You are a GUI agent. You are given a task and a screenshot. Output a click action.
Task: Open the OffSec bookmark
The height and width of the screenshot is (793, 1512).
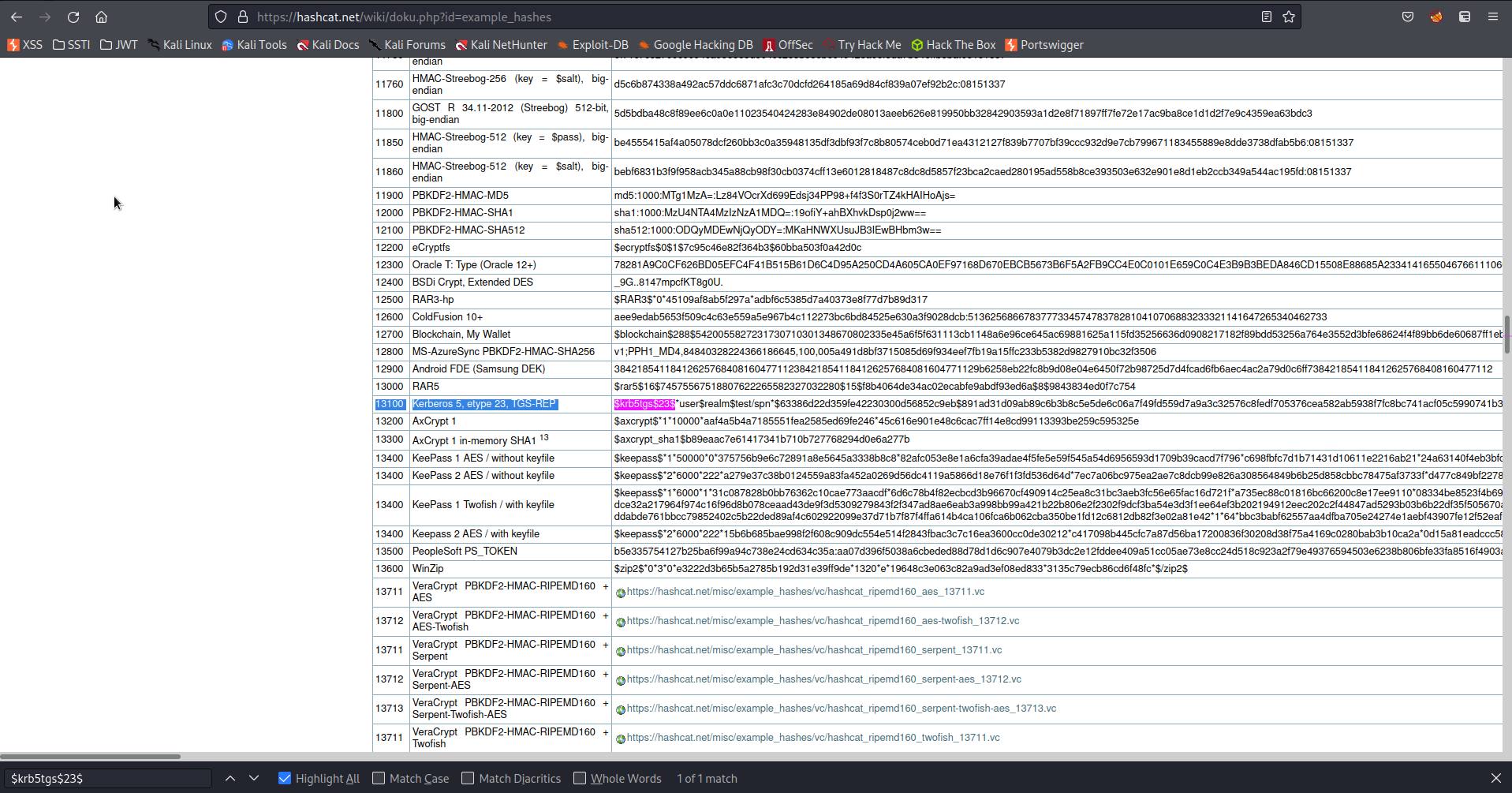tap(788, 45)
